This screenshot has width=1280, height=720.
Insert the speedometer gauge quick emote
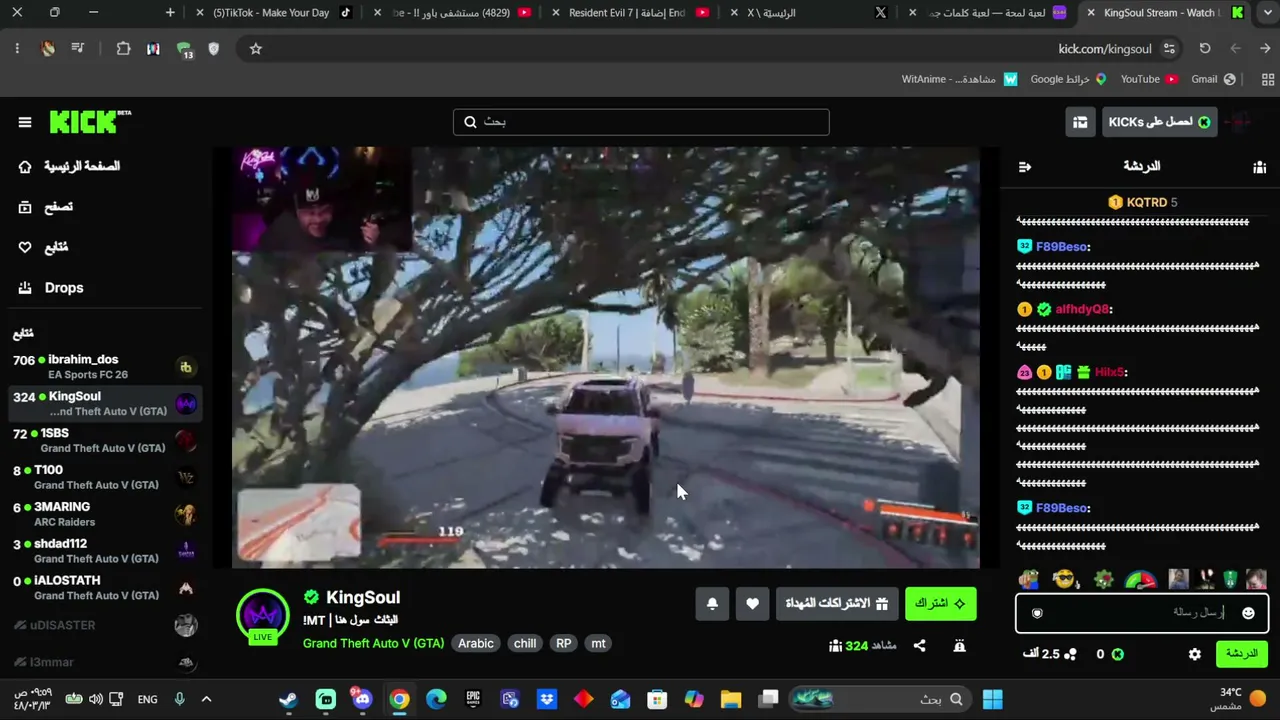click(x=1140, y=579)
